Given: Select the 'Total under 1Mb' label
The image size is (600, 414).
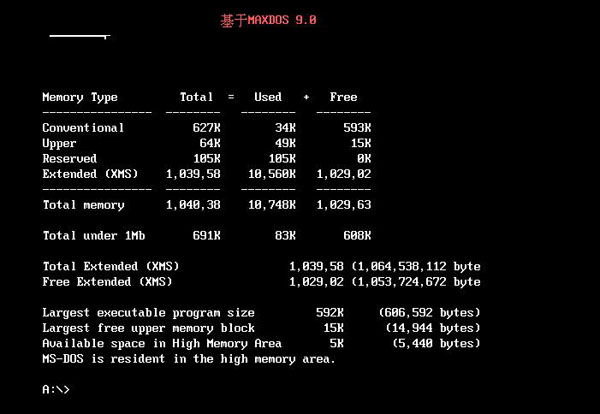Looking at the screenshot, I should (94, 236).
